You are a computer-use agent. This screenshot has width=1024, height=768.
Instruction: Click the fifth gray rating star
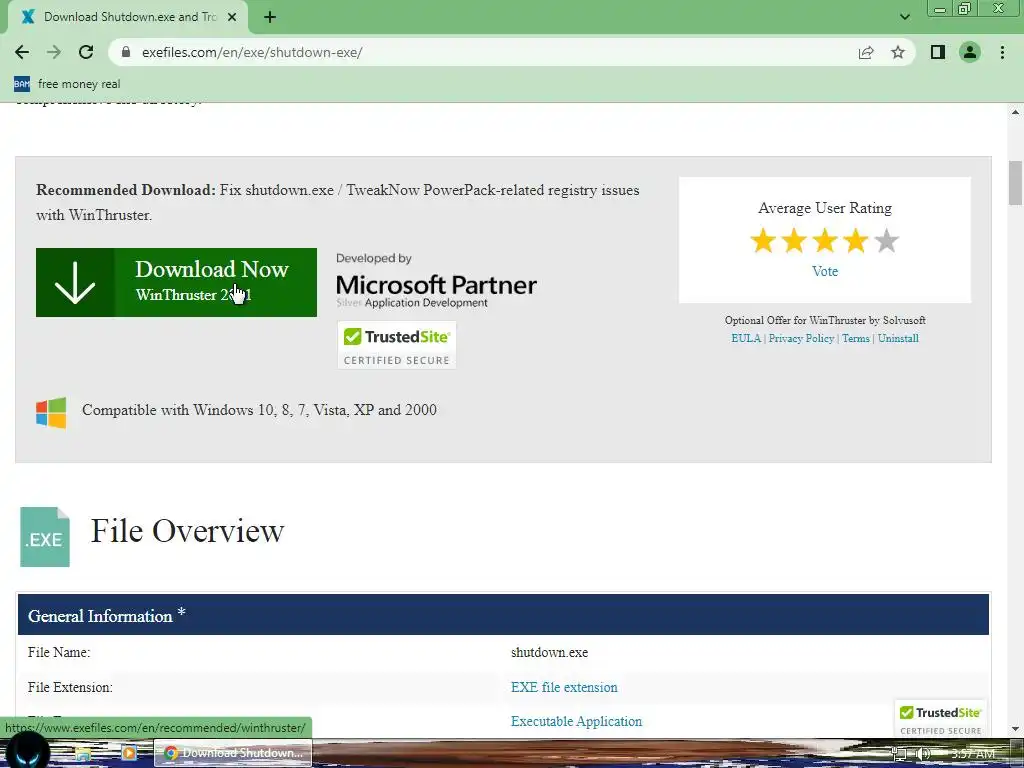pyautogui.click(x=886, y=241)
